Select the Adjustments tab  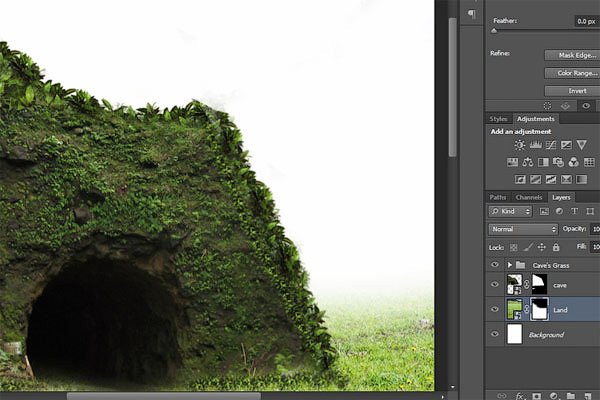(535, 119)
